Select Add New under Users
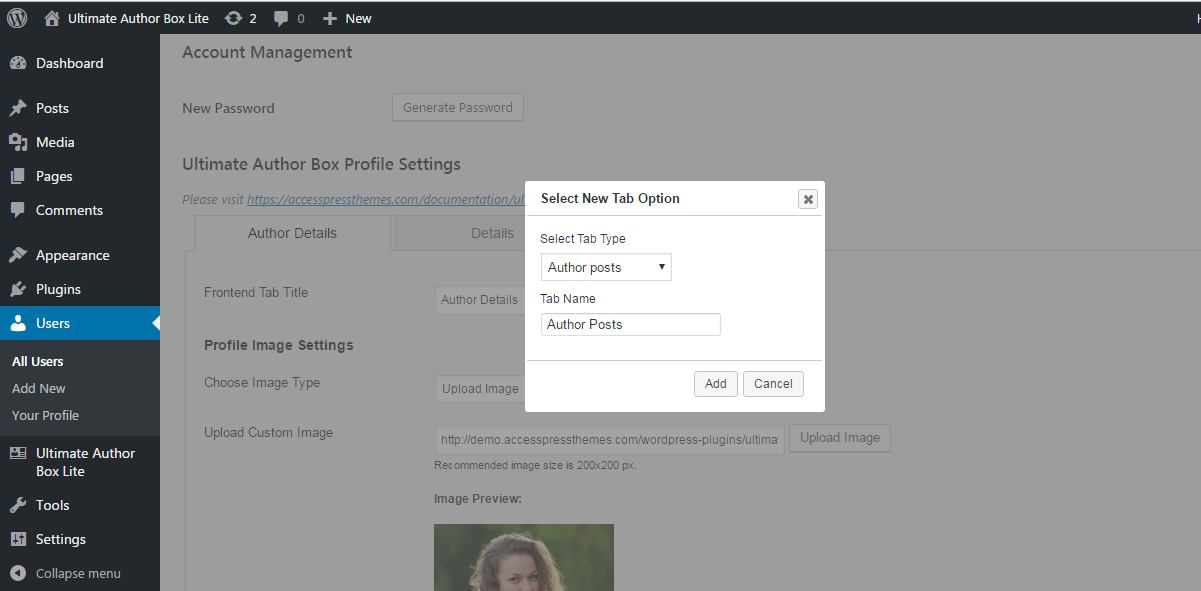 coord(39,388)
